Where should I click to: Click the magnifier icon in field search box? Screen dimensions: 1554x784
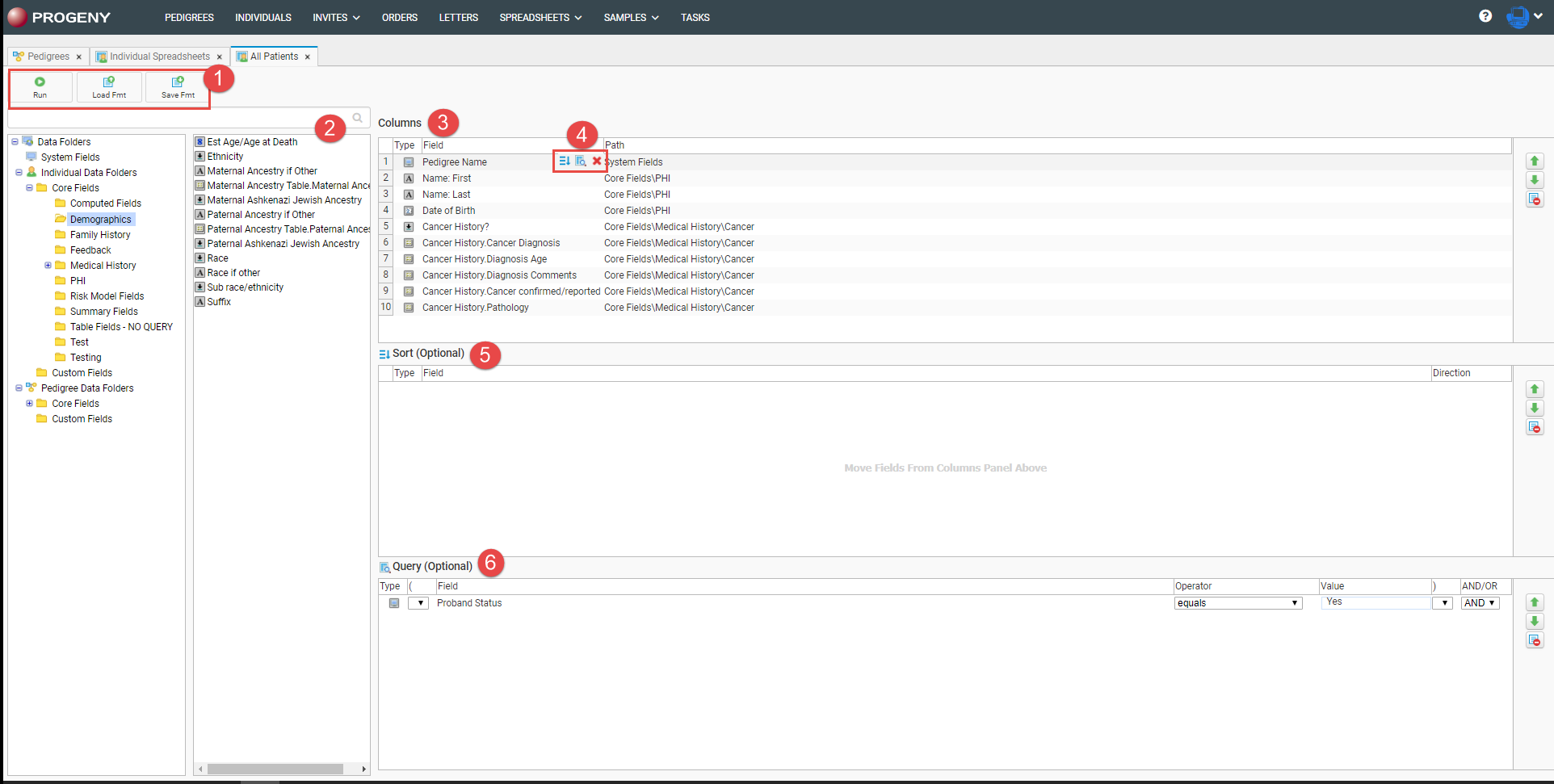coord(358,118)
